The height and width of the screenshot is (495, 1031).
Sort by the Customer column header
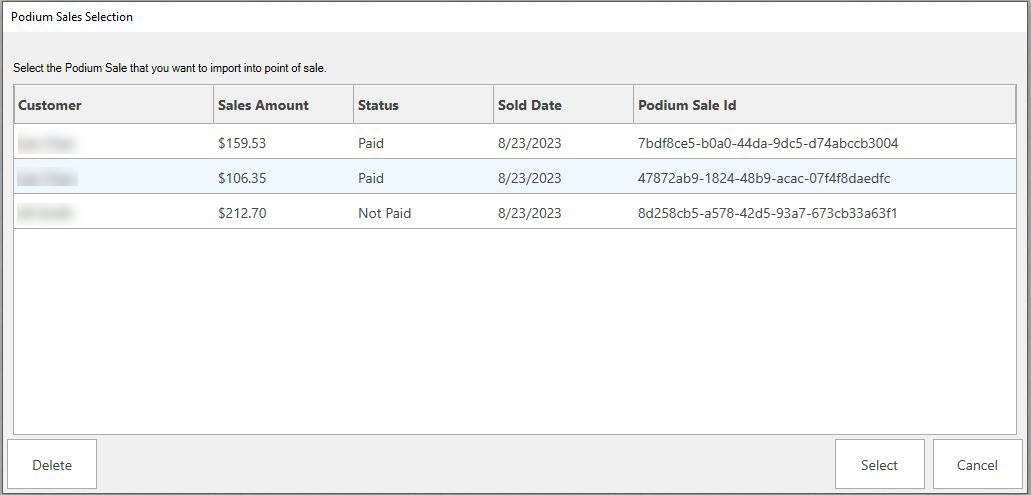tap(50, 105)
